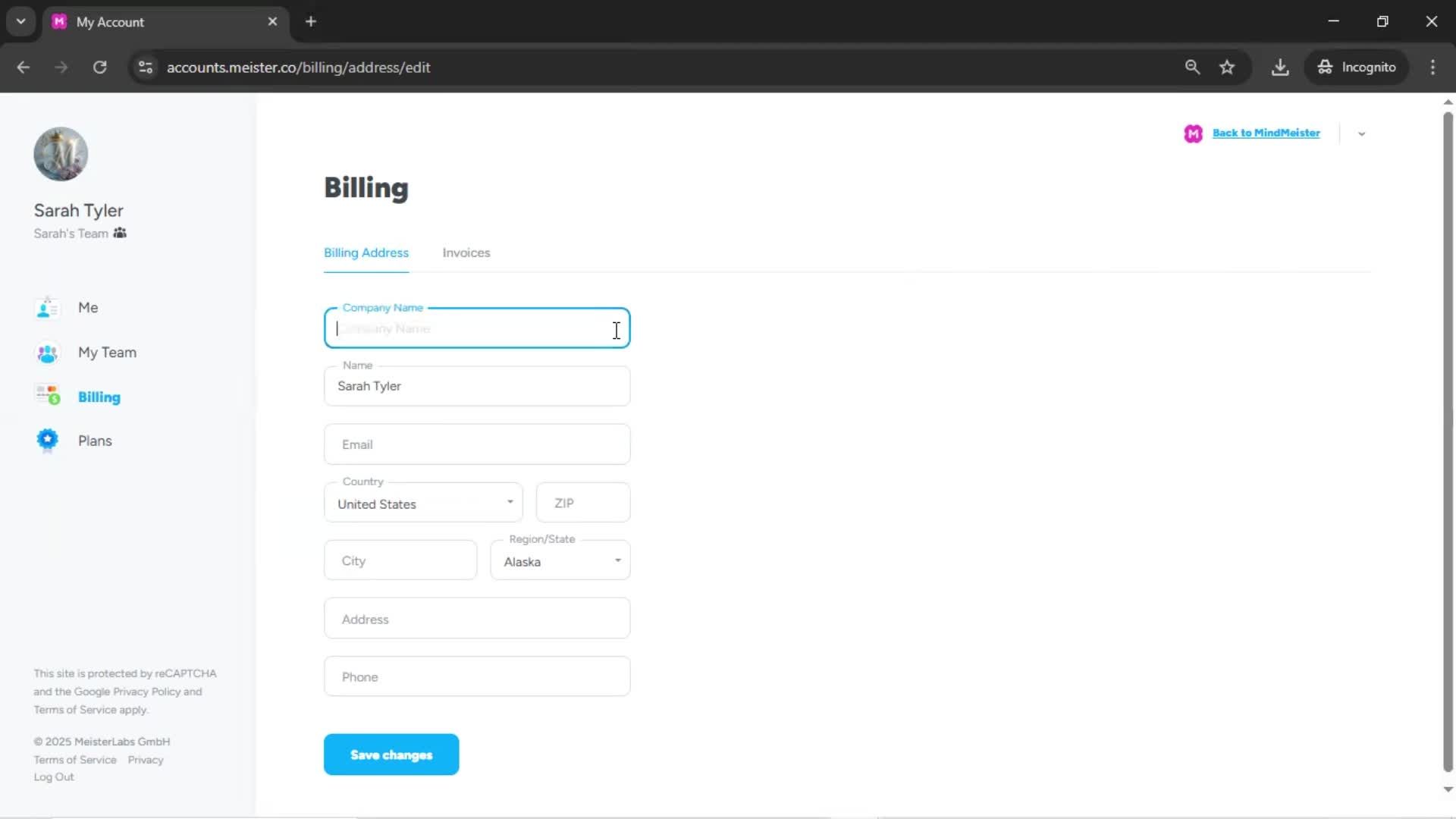Viewport: 1456px width, 819px height.
Task: Click the Me profile card icon
Action: (x=47, y=308)
